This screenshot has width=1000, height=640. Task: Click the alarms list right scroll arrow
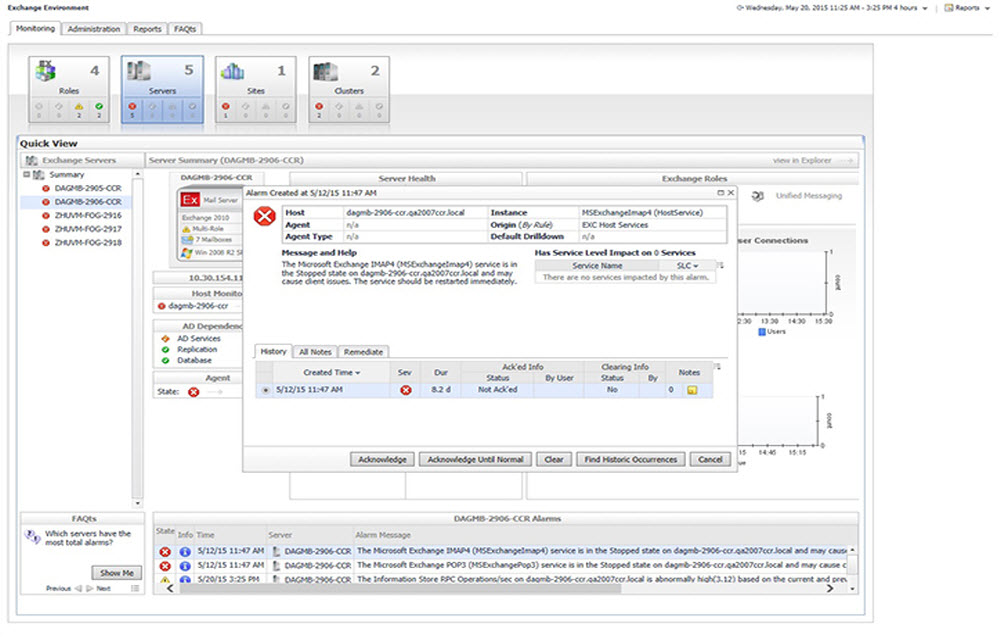click(830, 589)
